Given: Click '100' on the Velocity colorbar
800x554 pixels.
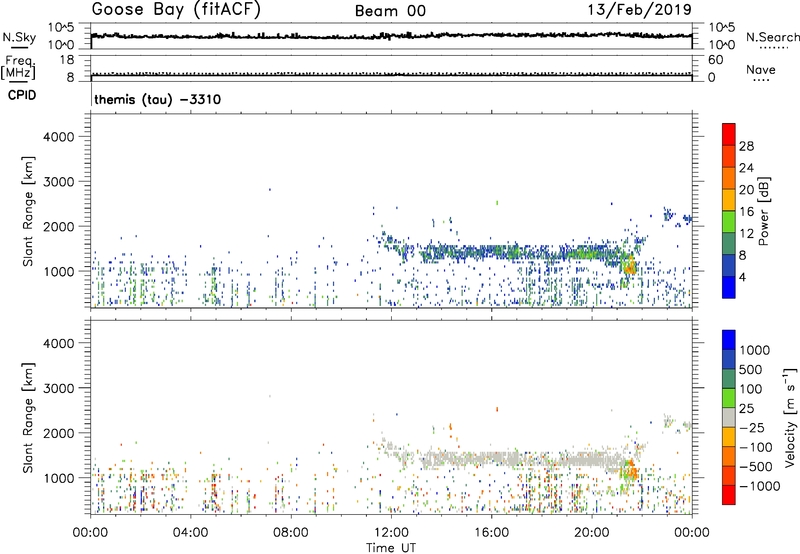Looking at the screenshot, I should pos(751,389).
